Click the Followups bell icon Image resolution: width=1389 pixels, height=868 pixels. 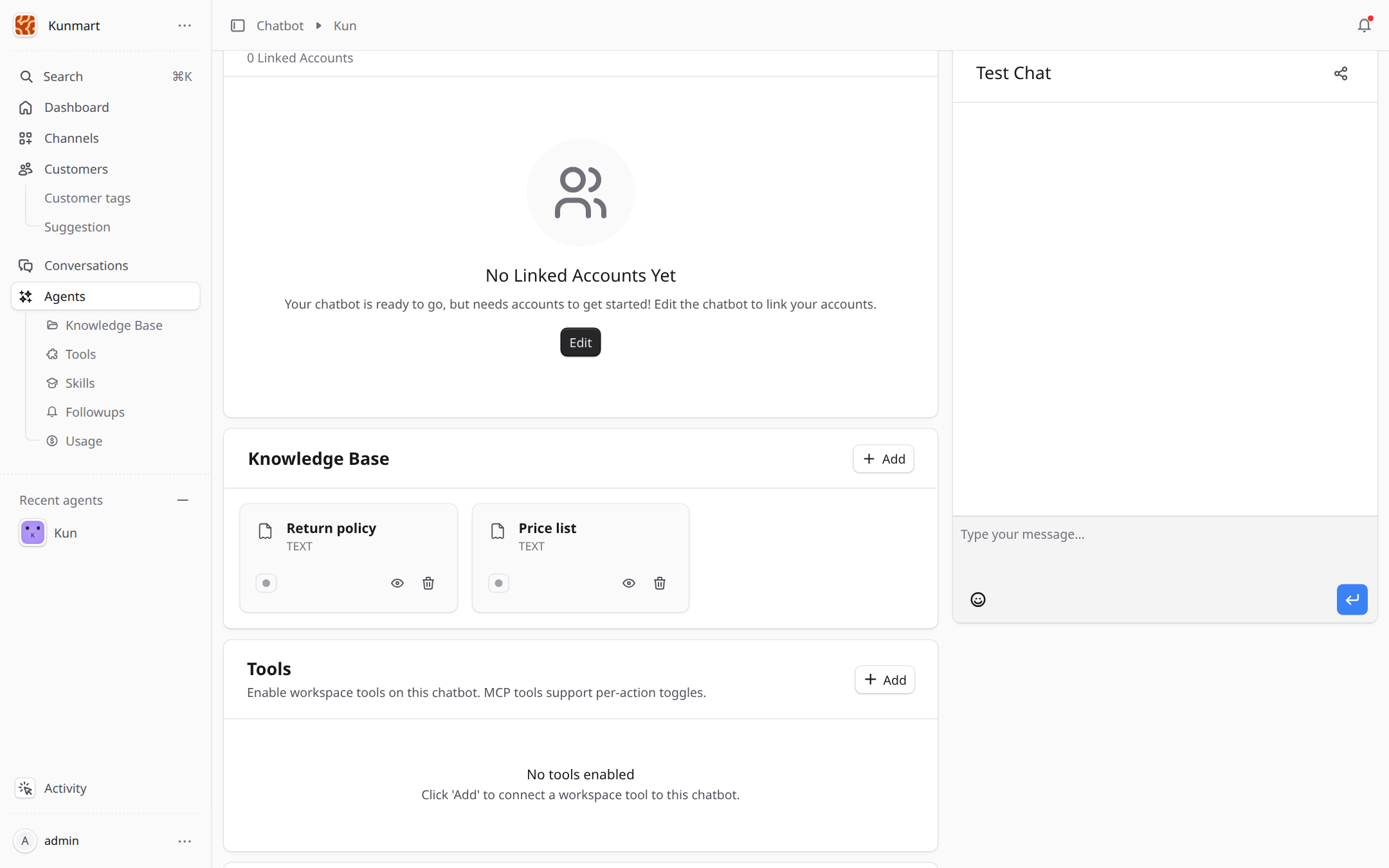52,412
